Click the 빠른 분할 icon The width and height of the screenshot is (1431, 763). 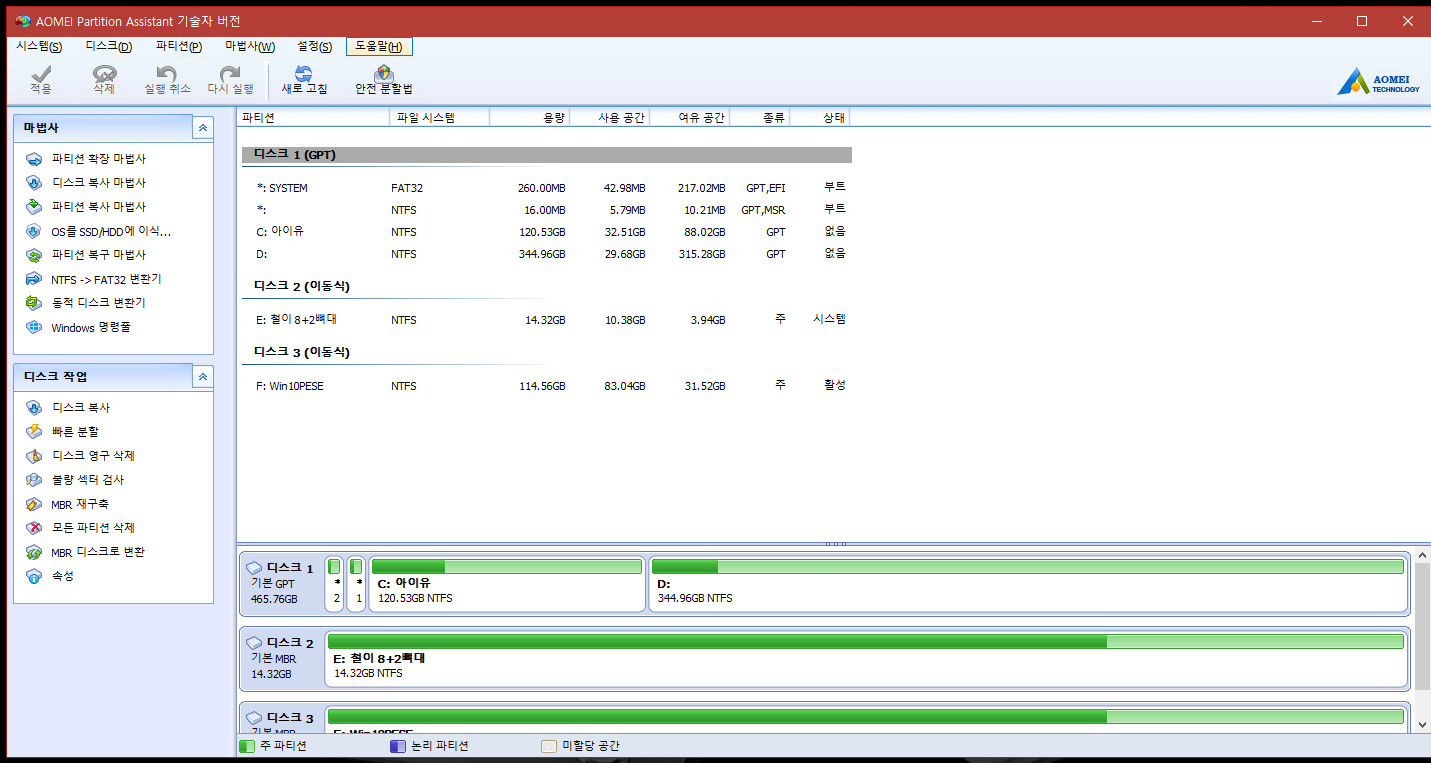[x=34, y=432]
